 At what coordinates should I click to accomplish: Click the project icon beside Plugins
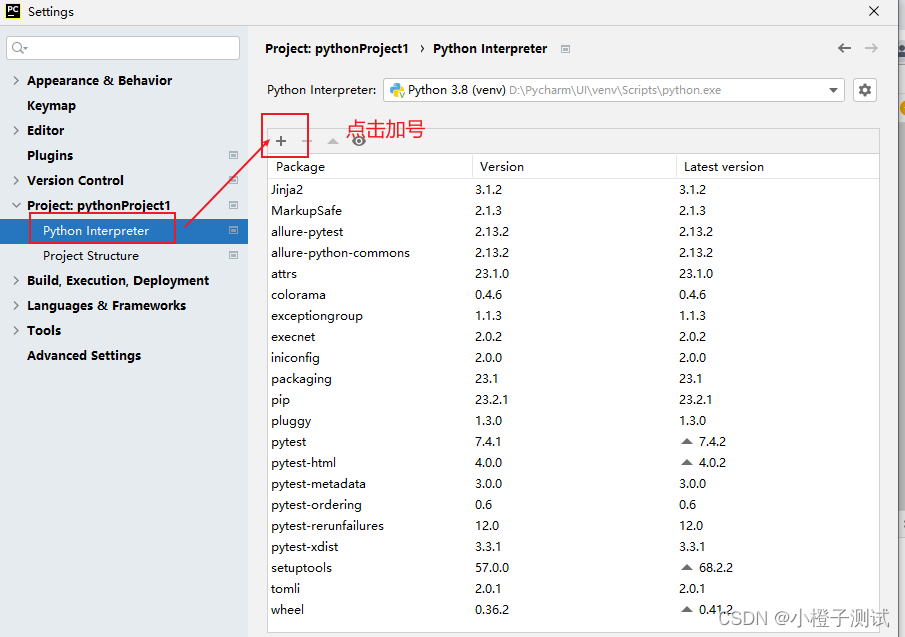tap(234, 155)
